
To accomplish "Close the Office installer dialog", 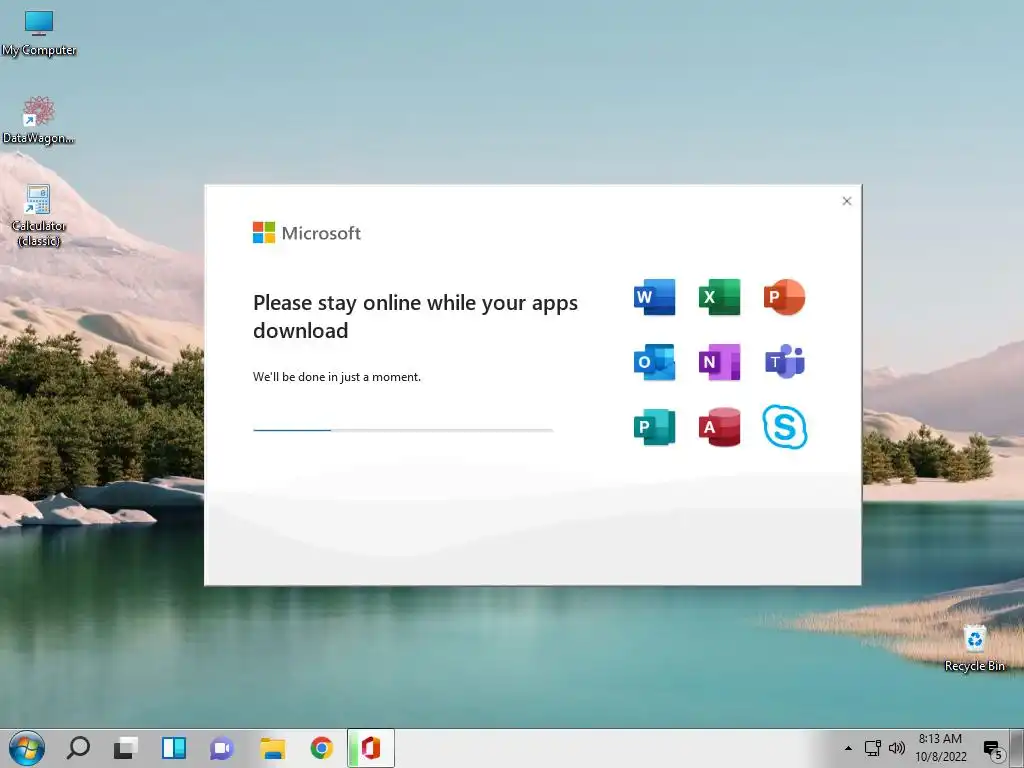I will point(846,201).
